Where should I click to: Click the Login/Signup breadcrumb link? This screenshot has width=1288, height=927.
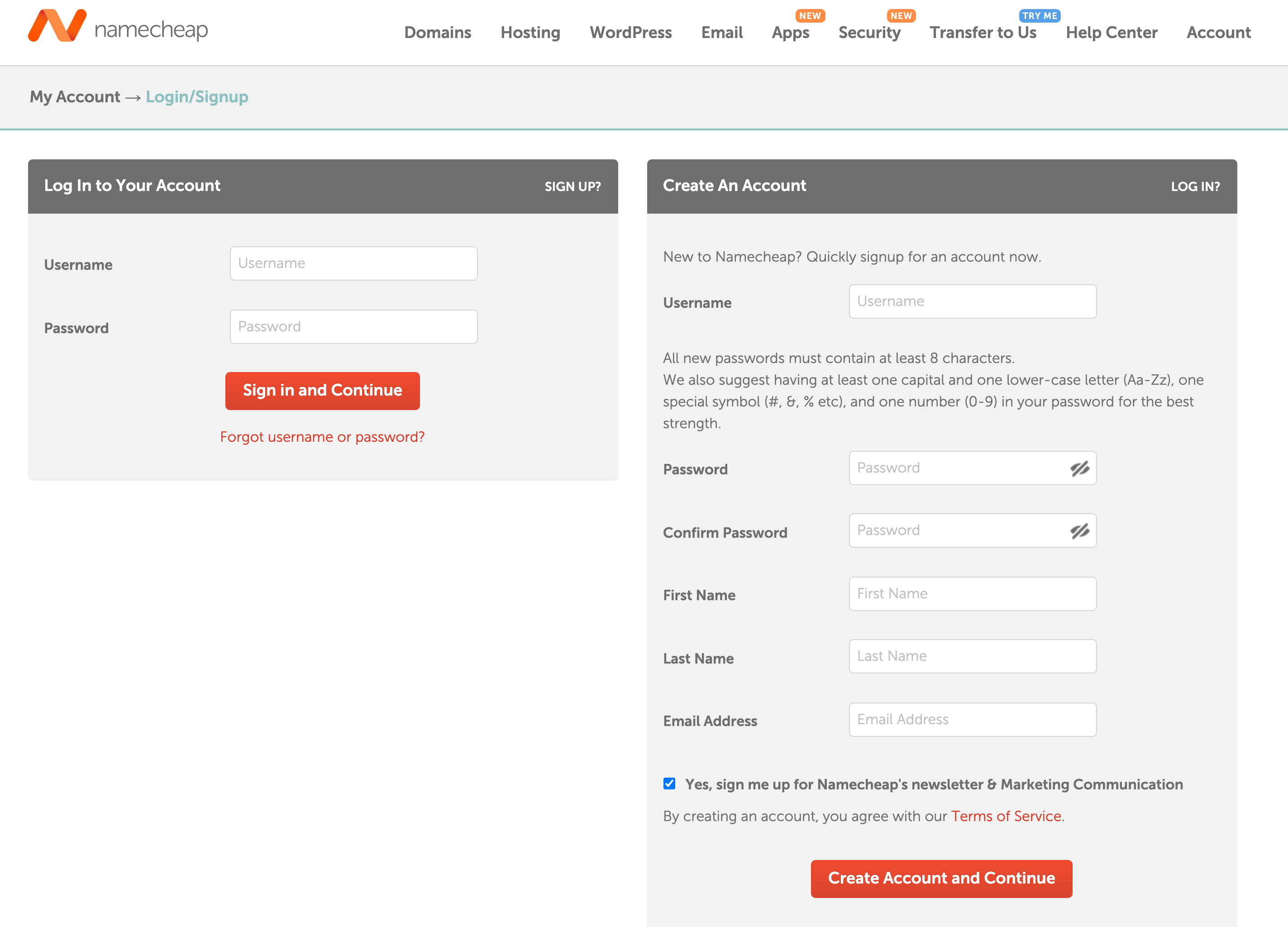(x=197, y=97)
